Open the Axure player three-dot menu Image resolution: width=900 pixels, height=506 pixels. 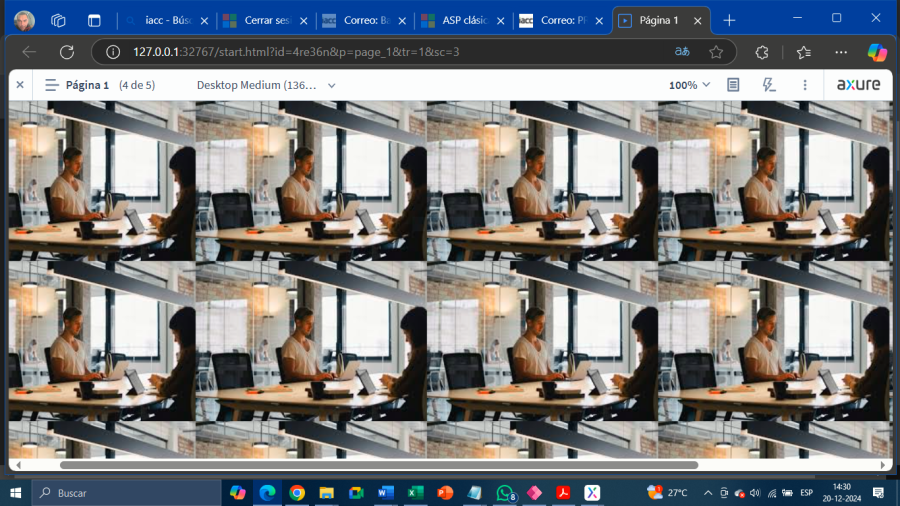pyautogui.click(x=805, y=85)
